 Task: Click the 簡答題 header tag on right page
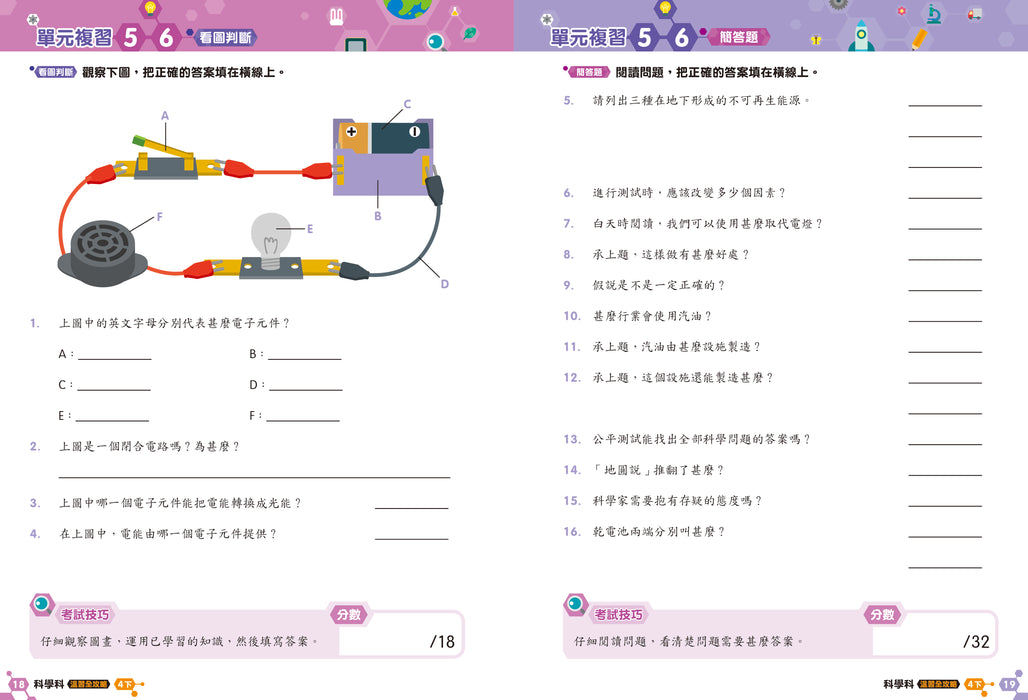(x=739, y=37)
